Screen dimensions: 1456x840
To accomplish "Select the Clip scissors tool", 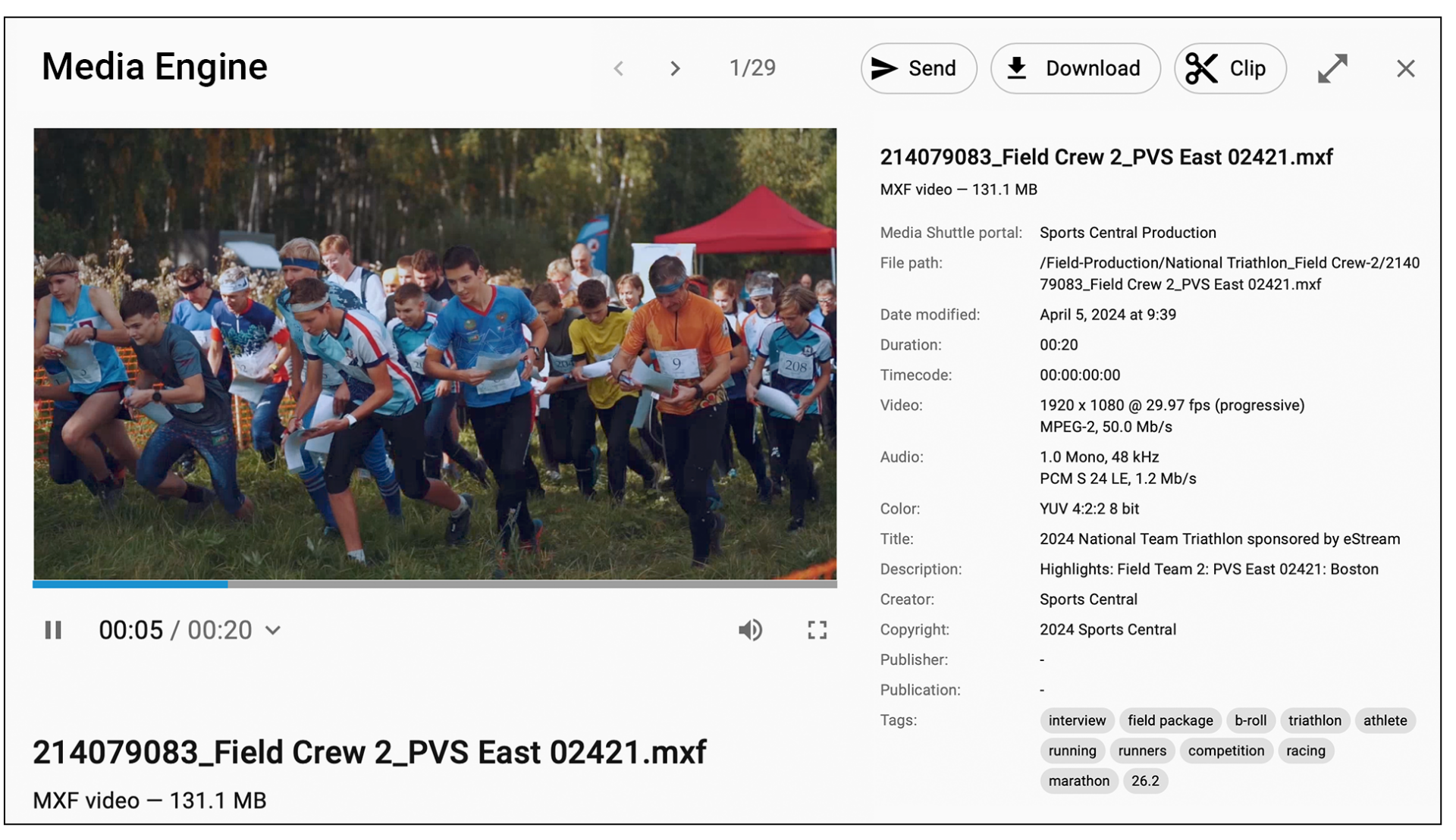I will (1228, 68).
